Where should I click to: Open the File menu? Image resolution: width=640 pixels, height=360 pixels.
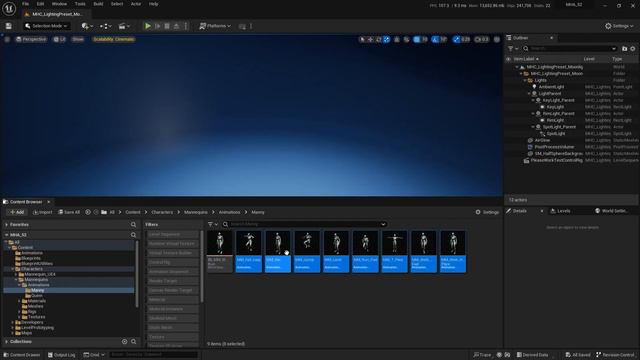(x=25, y=4)
